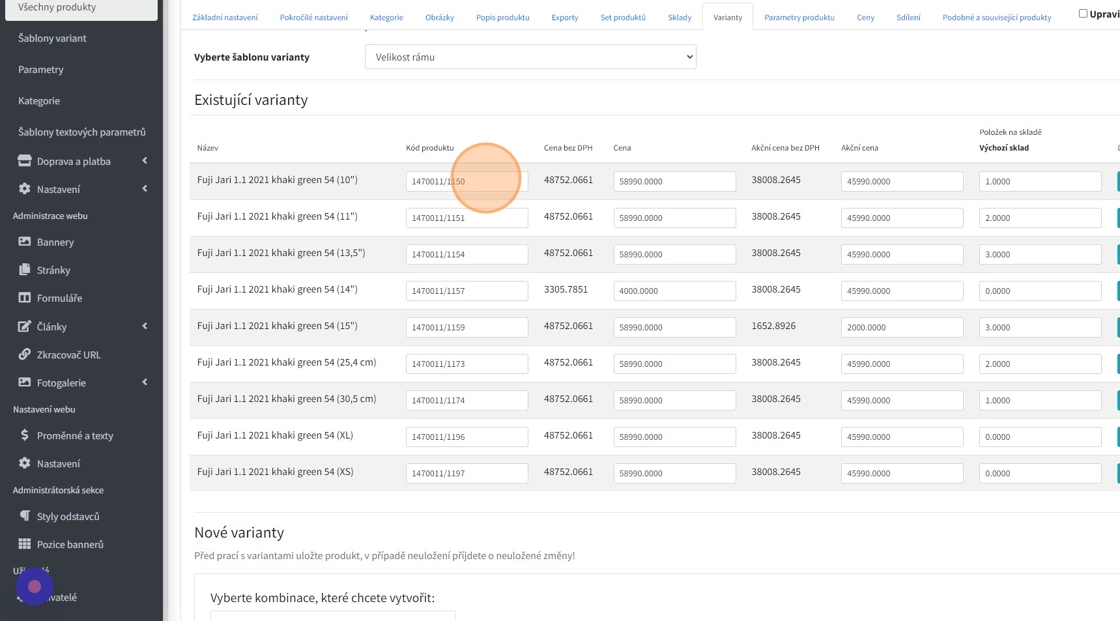Click the Doprava a platba store icon
The image size is (1120, 621).
pyautogui.click(x=25, y=161)
